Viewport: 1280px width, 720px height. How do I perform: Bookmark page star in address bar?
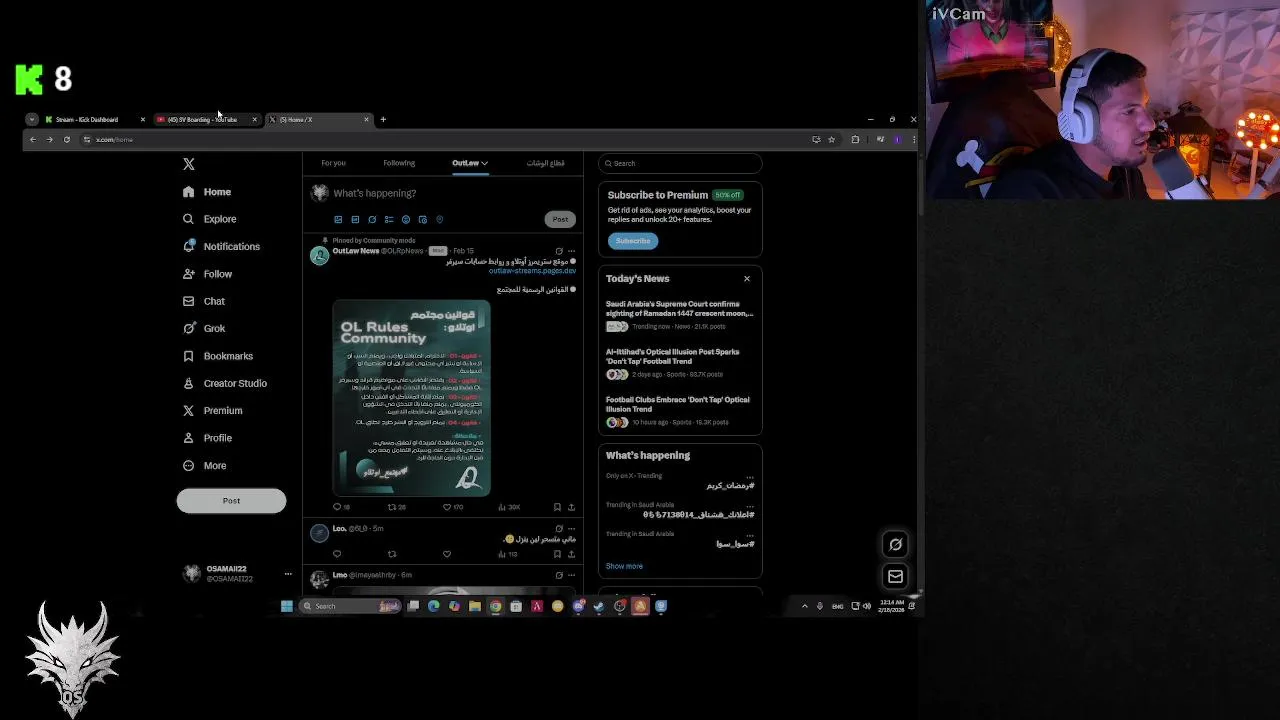(831, 140)
